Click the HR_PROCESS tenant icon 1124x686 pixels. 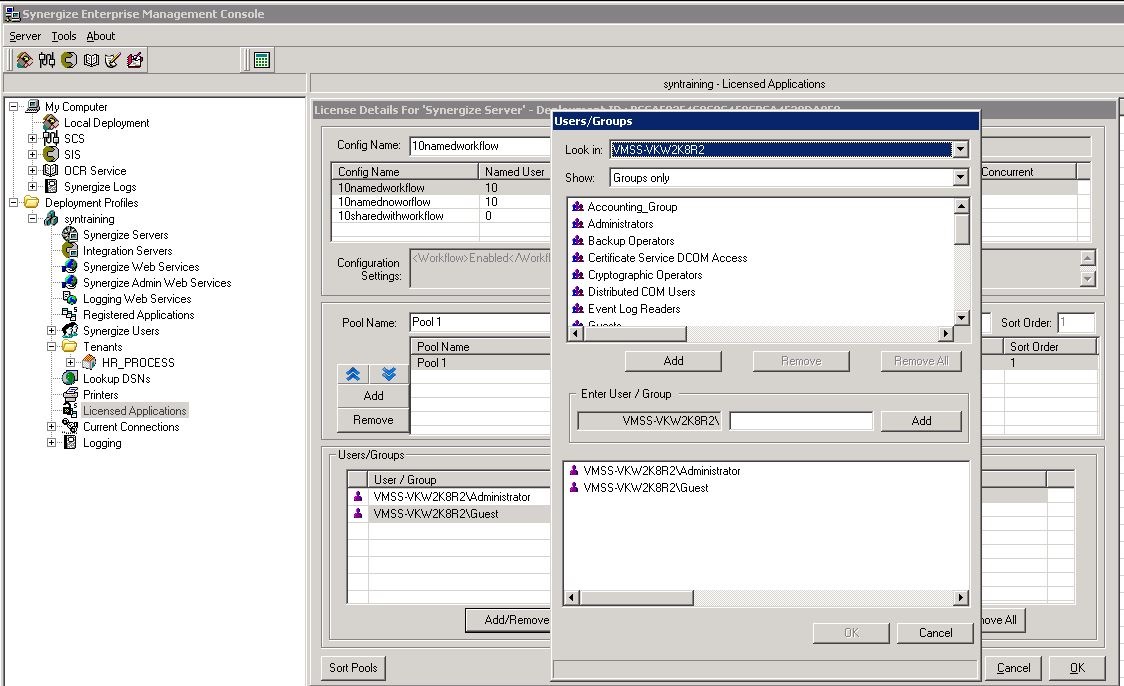tap(88, 362)
